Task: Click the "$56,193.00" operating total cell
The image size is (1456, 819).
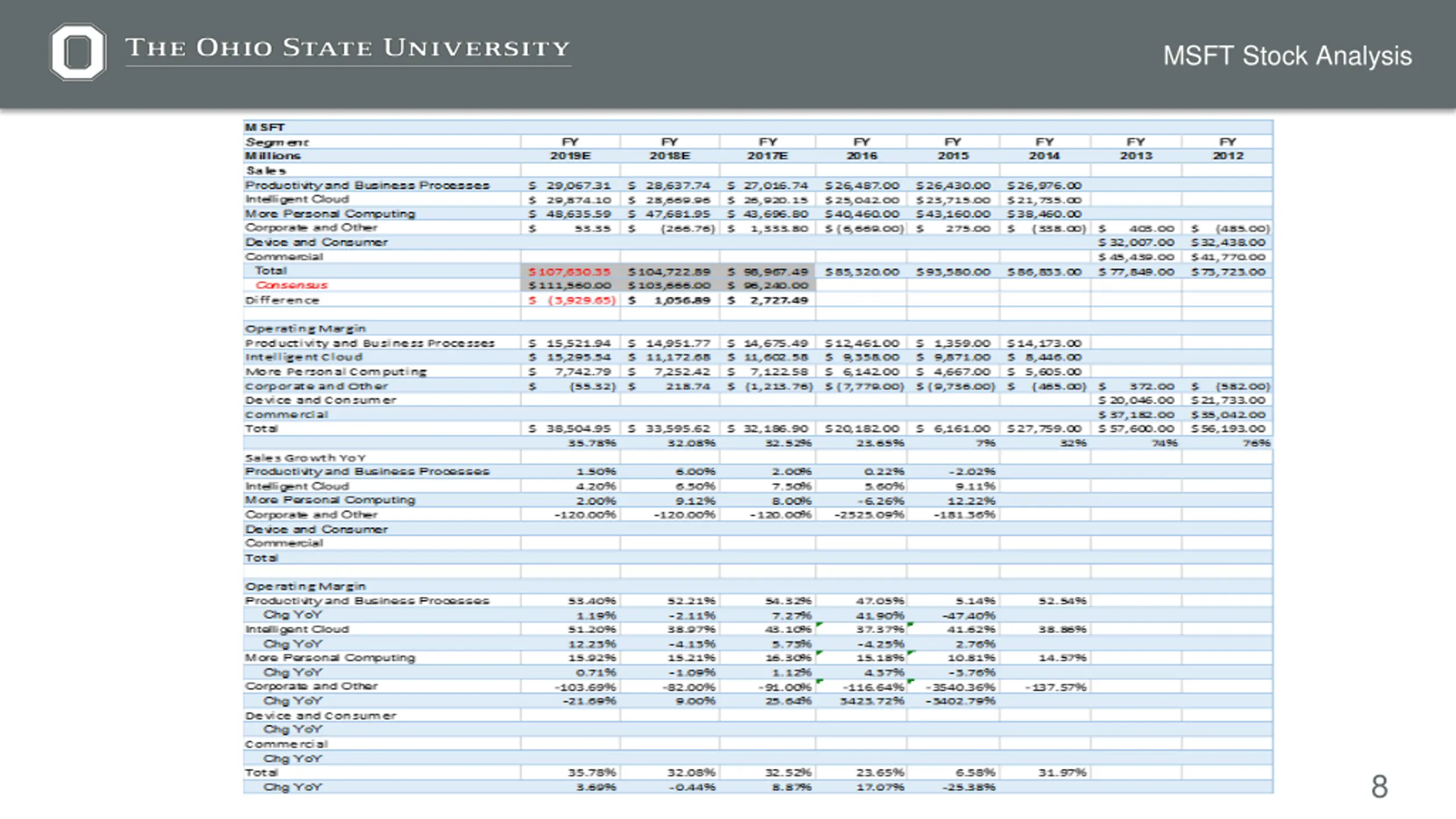Action: (1228, 428)
